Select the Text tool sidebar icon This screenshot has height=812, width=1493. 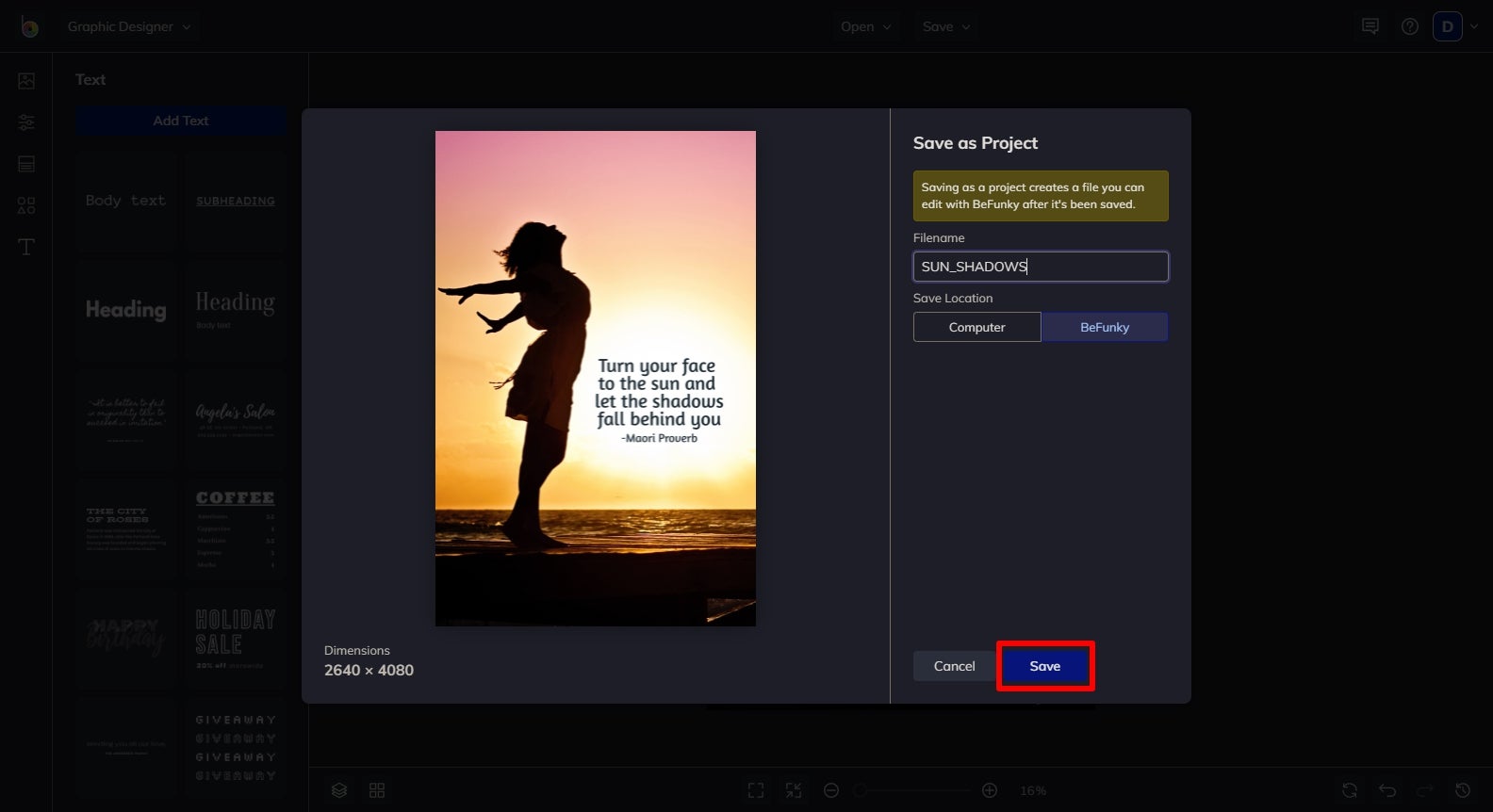click(26, 247)
